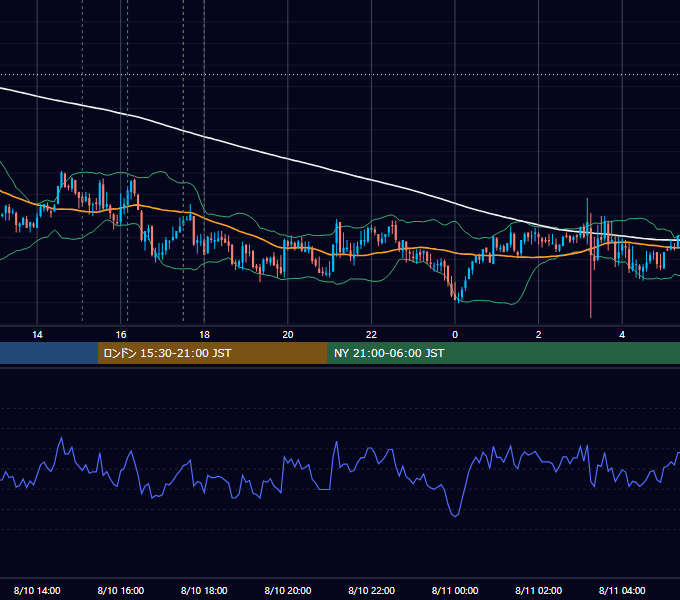Select the "8/11 00:00" date label

(455, 590)
